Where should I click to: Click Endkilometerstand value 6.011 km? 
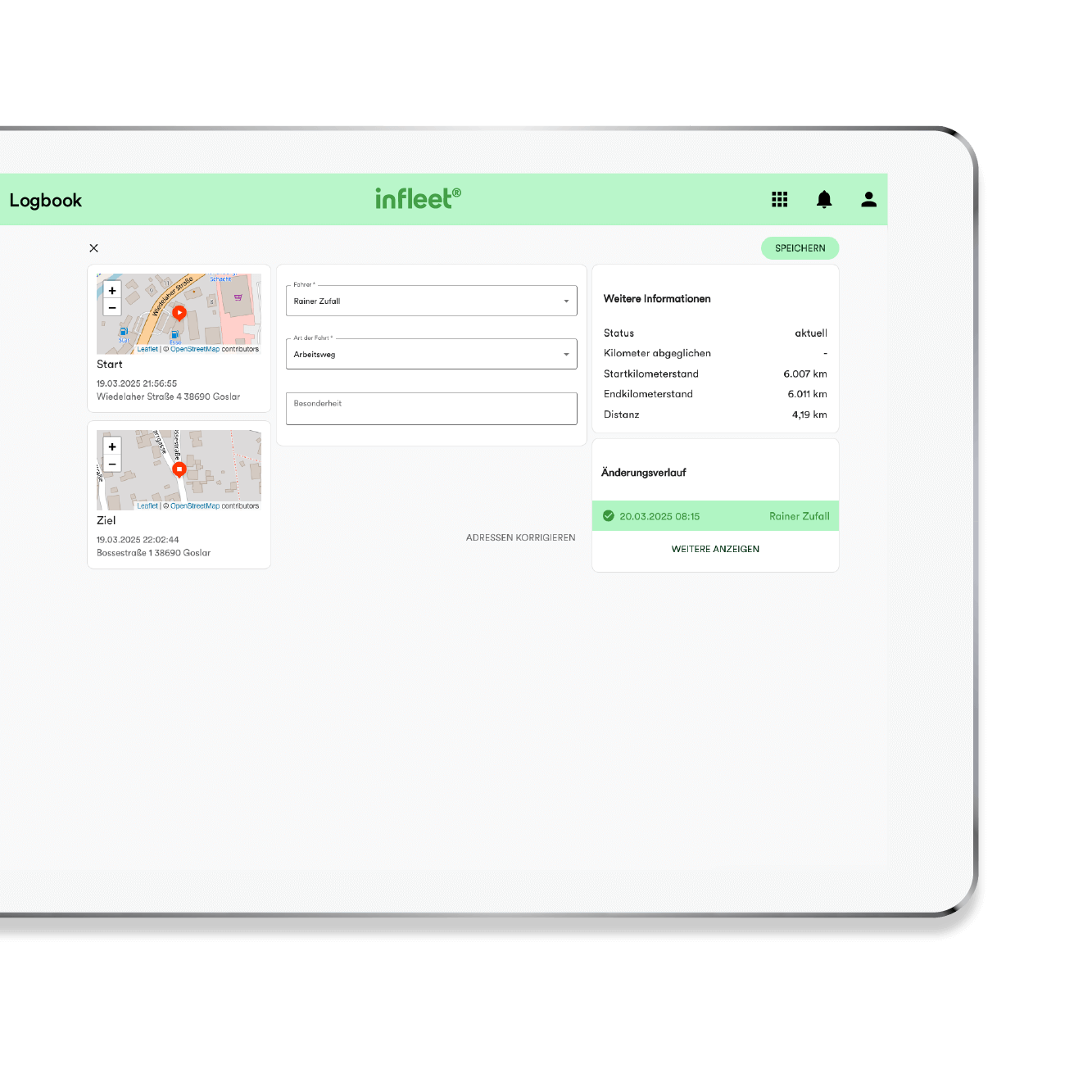(x=808, y=394)
